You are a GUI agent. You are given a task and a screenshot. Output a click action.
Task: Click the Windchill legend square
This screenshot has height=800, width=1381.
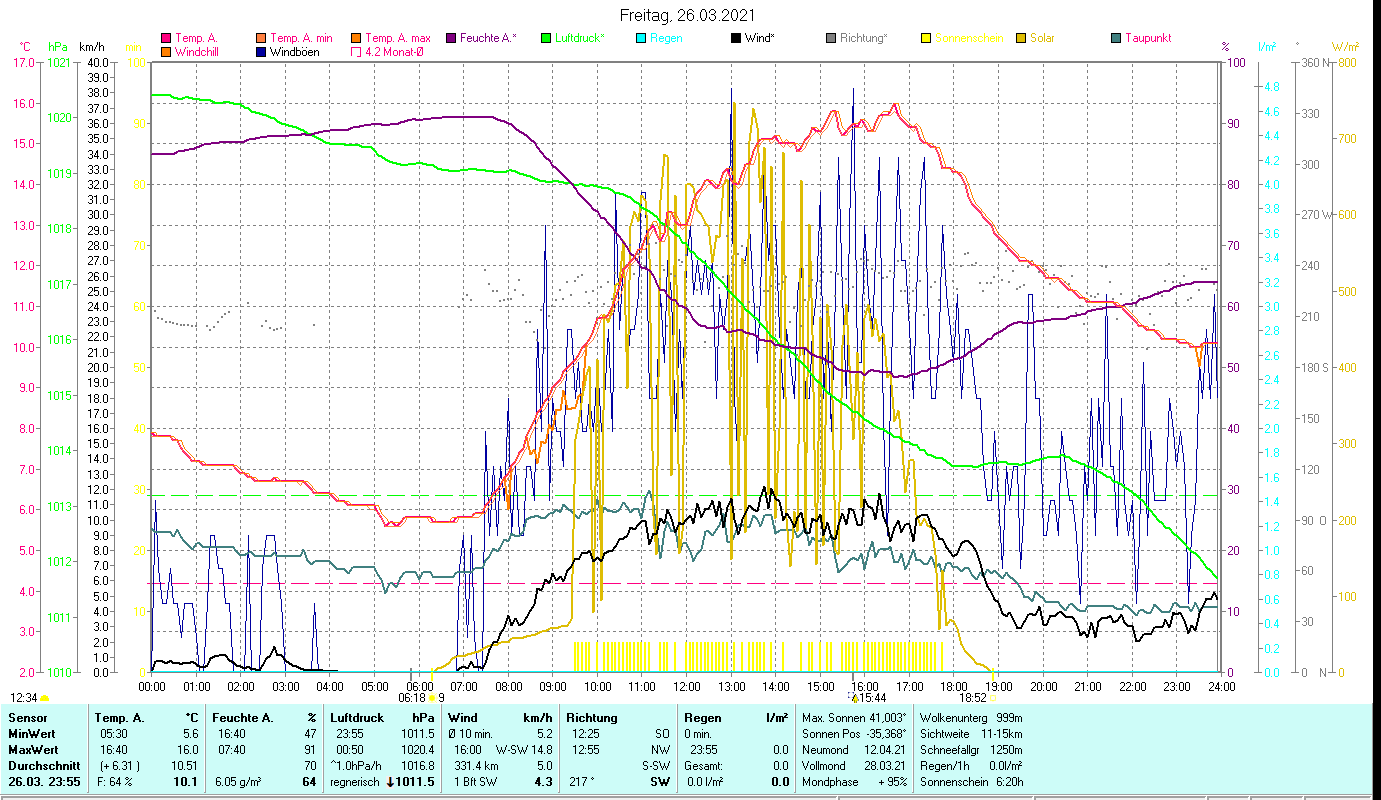(166, 51)
